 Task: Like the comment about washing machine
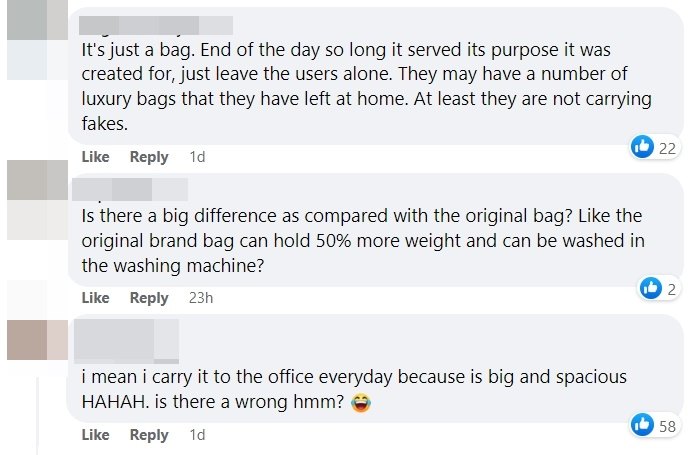95,297
